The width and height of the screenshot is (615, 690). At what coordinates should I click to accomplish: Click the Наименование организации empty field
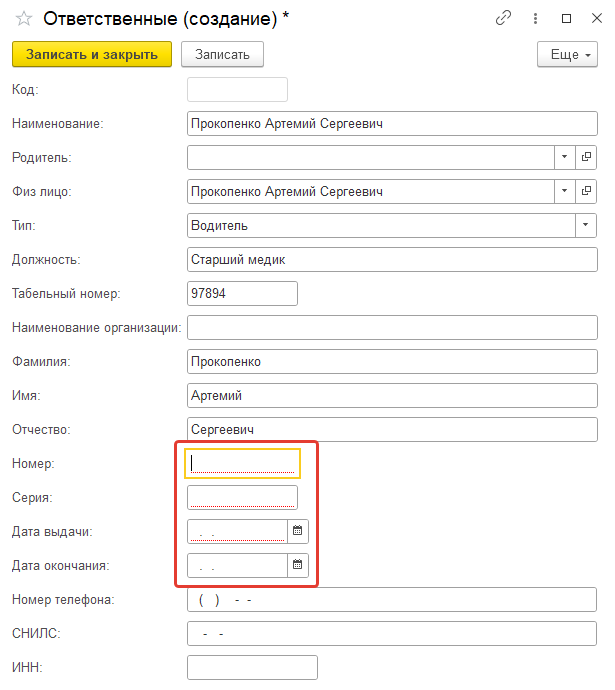pos(392,327)
